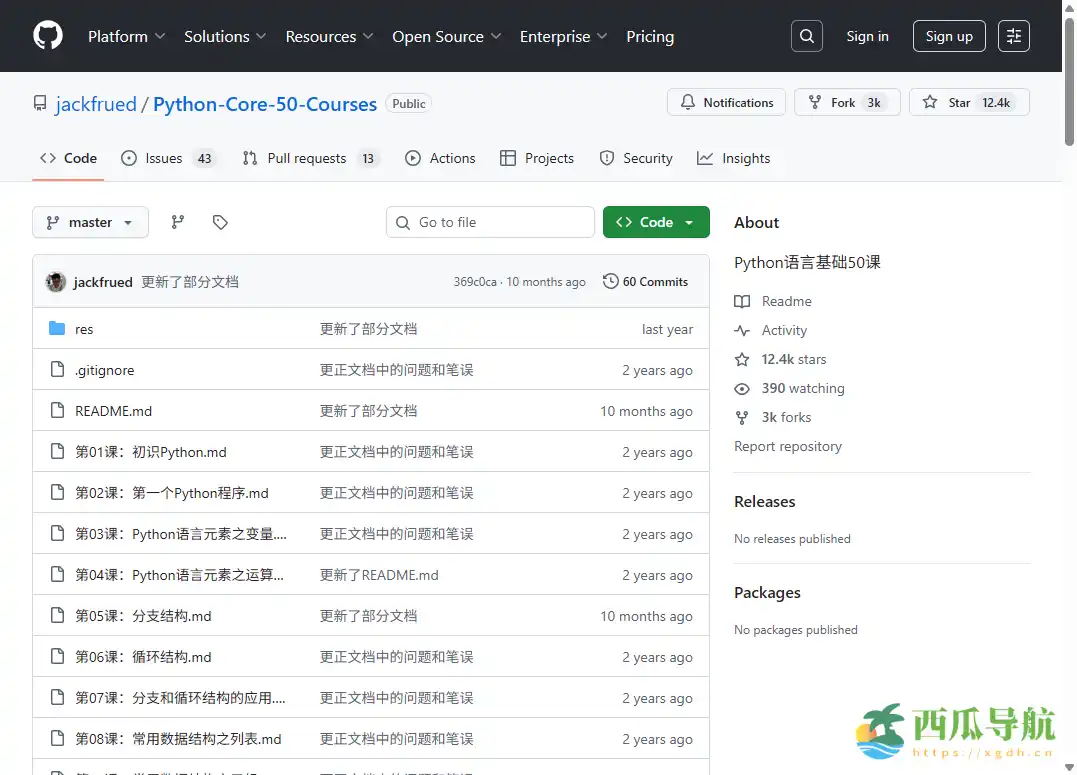Open the search magnifier icon
This screenshot has height=775, width=1077.
coord(806,36)
